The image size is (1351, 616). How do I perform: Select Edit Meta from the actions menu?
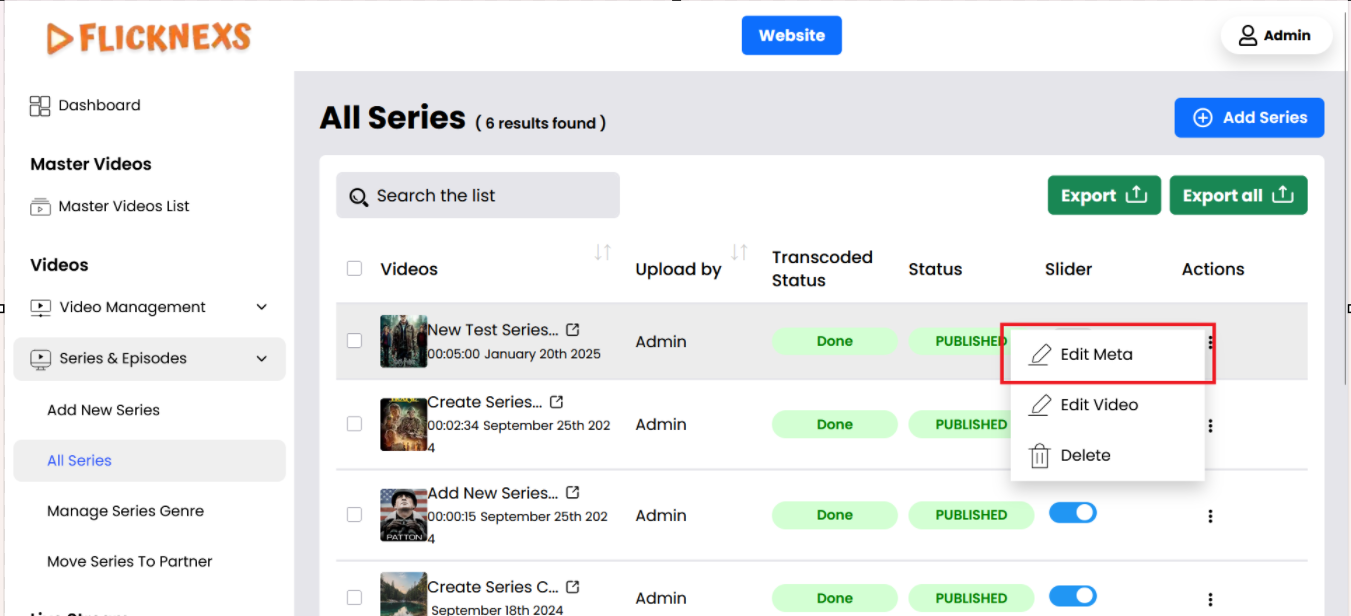coord(1096,354)
